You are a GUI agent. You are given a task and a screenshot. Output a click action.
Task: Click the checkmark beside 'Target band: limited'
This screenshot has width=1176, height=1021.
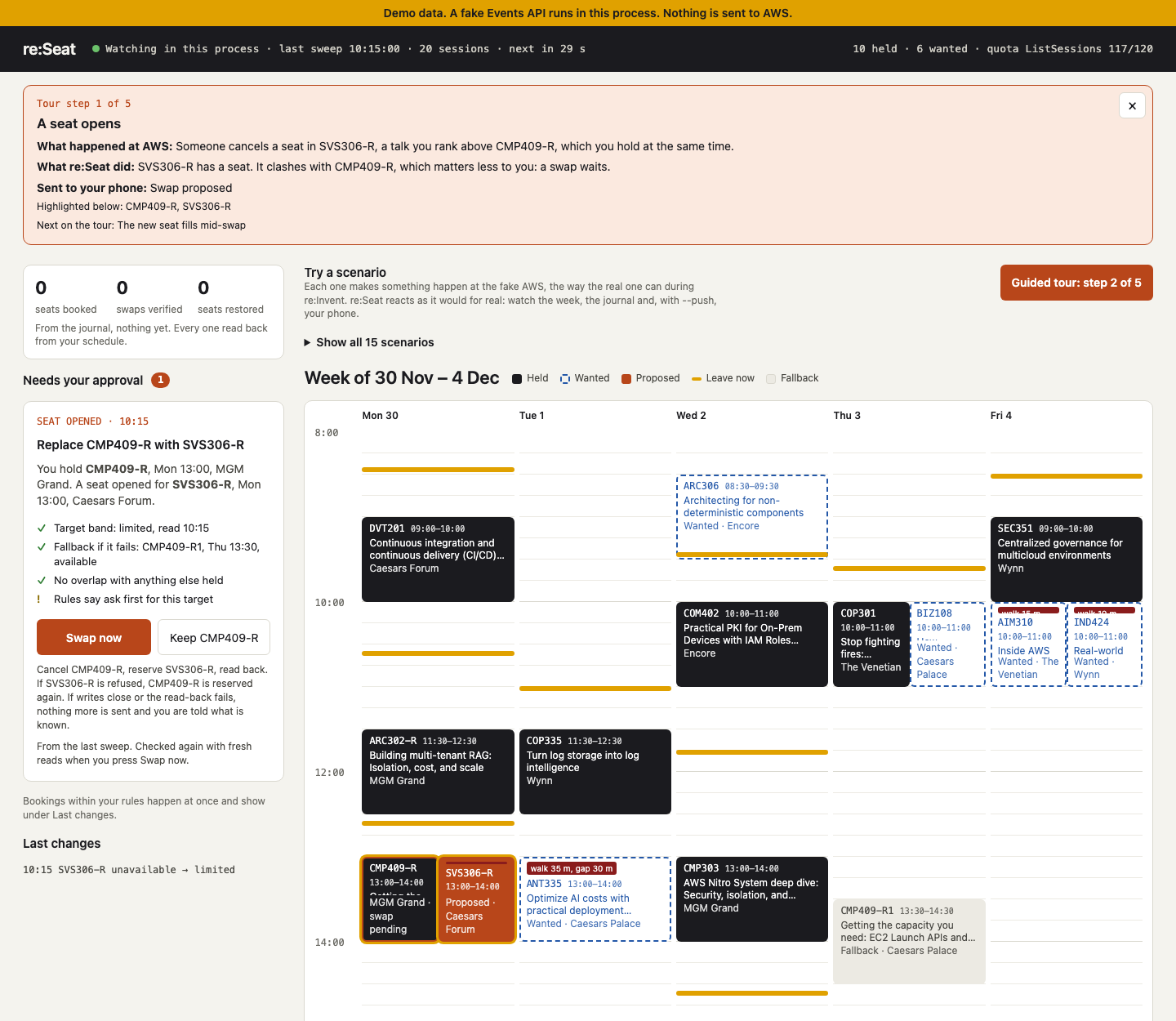[x=42, y=528]
